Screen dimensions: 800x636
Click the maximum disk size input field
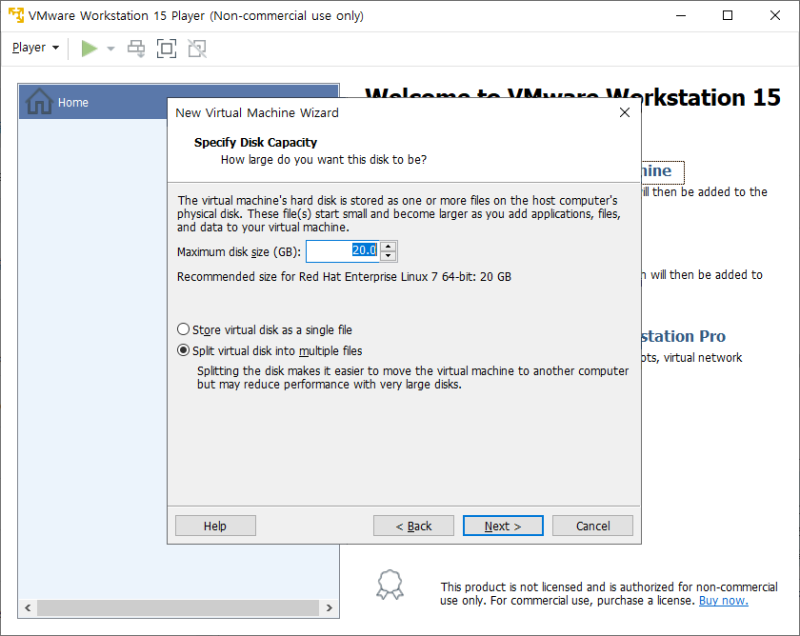pos(340,251)
